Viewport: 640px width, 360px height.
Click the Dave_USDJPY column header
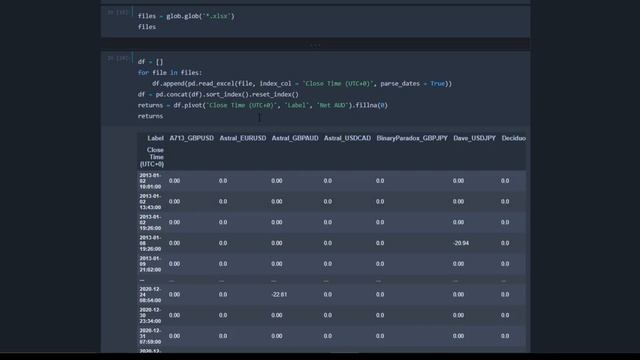[x=474, y=138]
